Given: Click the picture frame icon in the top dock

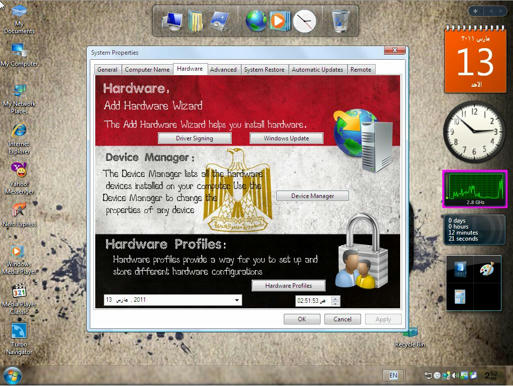Looking at the screenshot, I should (x=220, y=21).
